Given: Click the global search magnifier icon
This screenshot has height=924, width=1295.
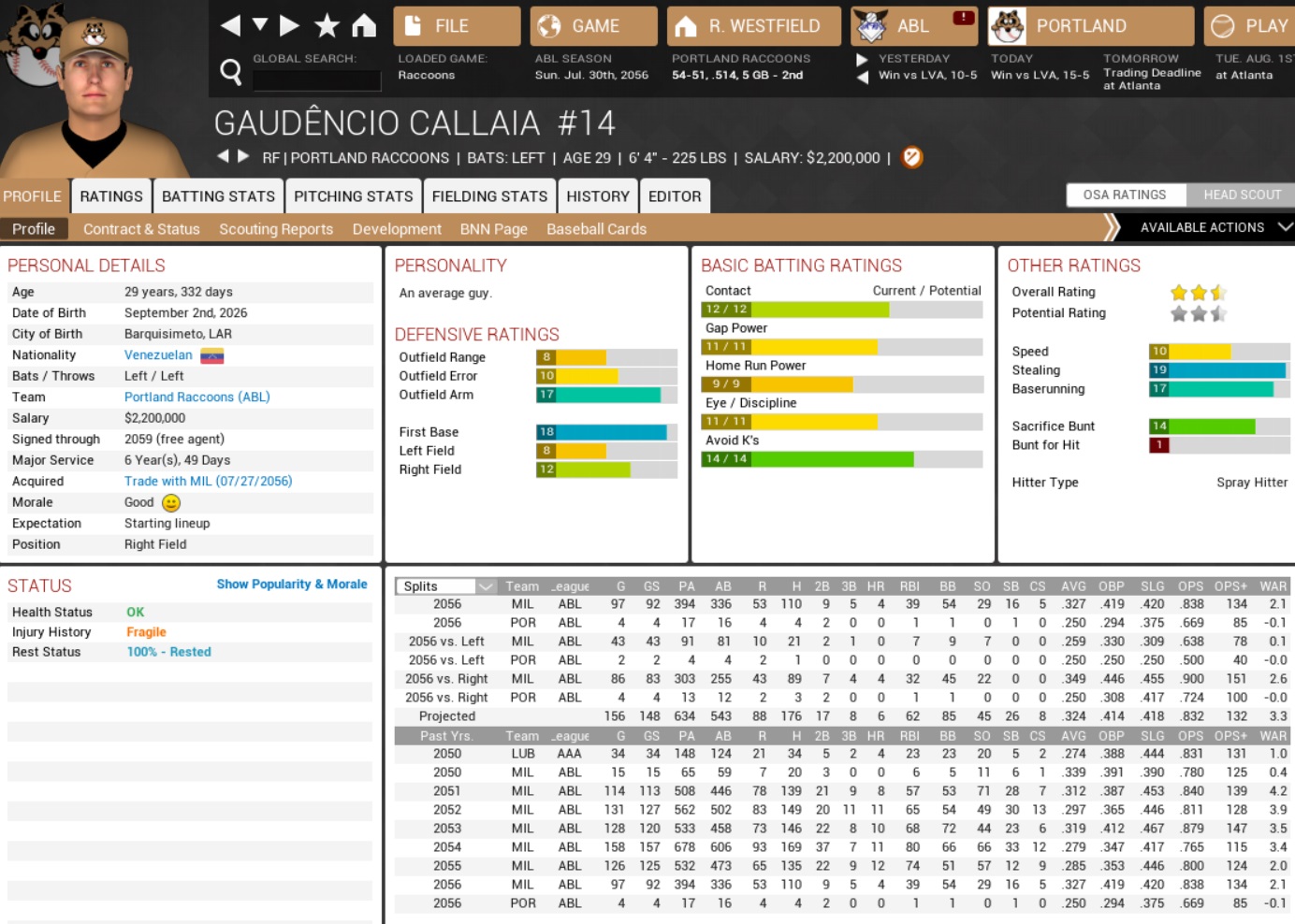Looking at the screenshot, I should click(230, 71).
